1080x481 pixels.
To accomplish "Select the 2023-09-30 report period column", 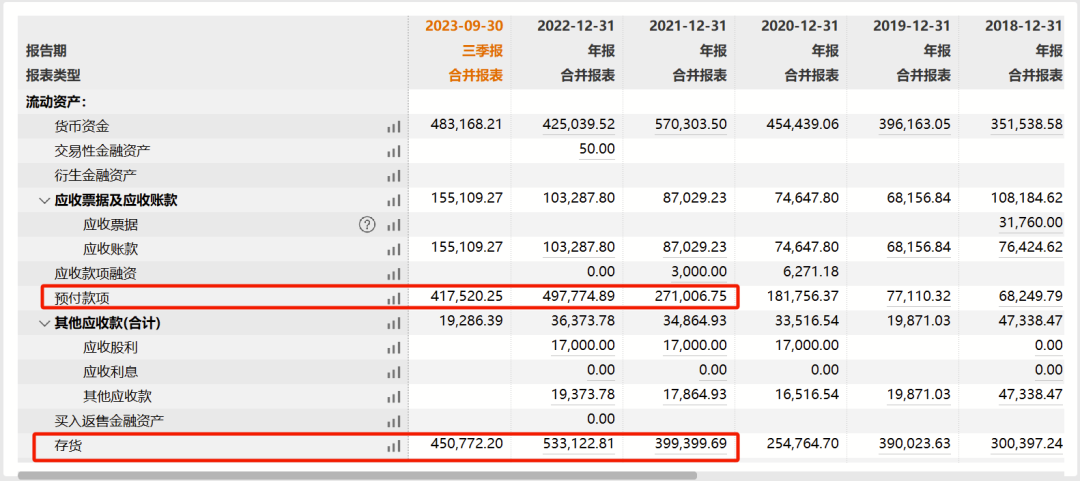I will pyautogui.click(x=464, y=26).
